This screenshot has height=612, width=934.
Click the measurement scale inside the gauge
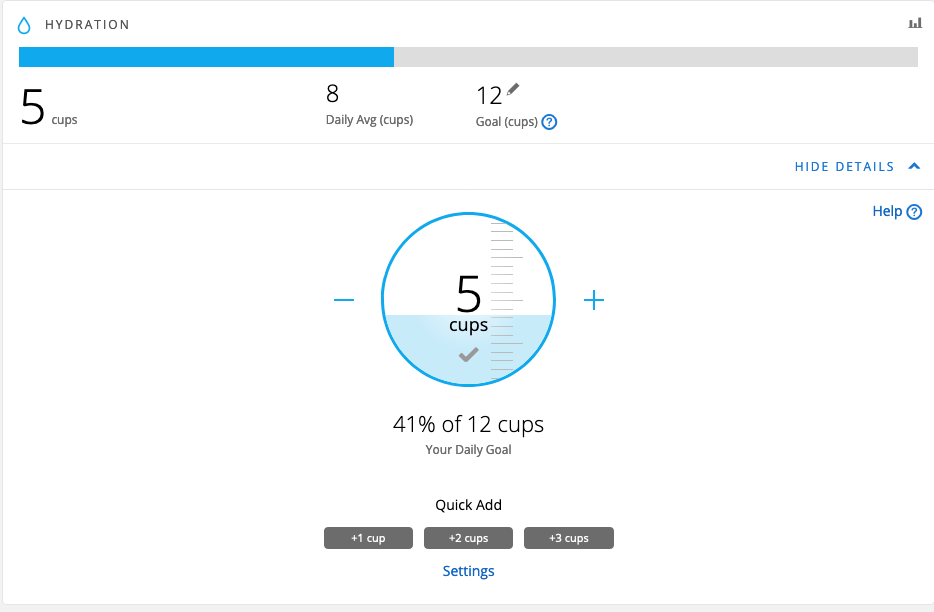pyautogui.click(x=502, y=300)
